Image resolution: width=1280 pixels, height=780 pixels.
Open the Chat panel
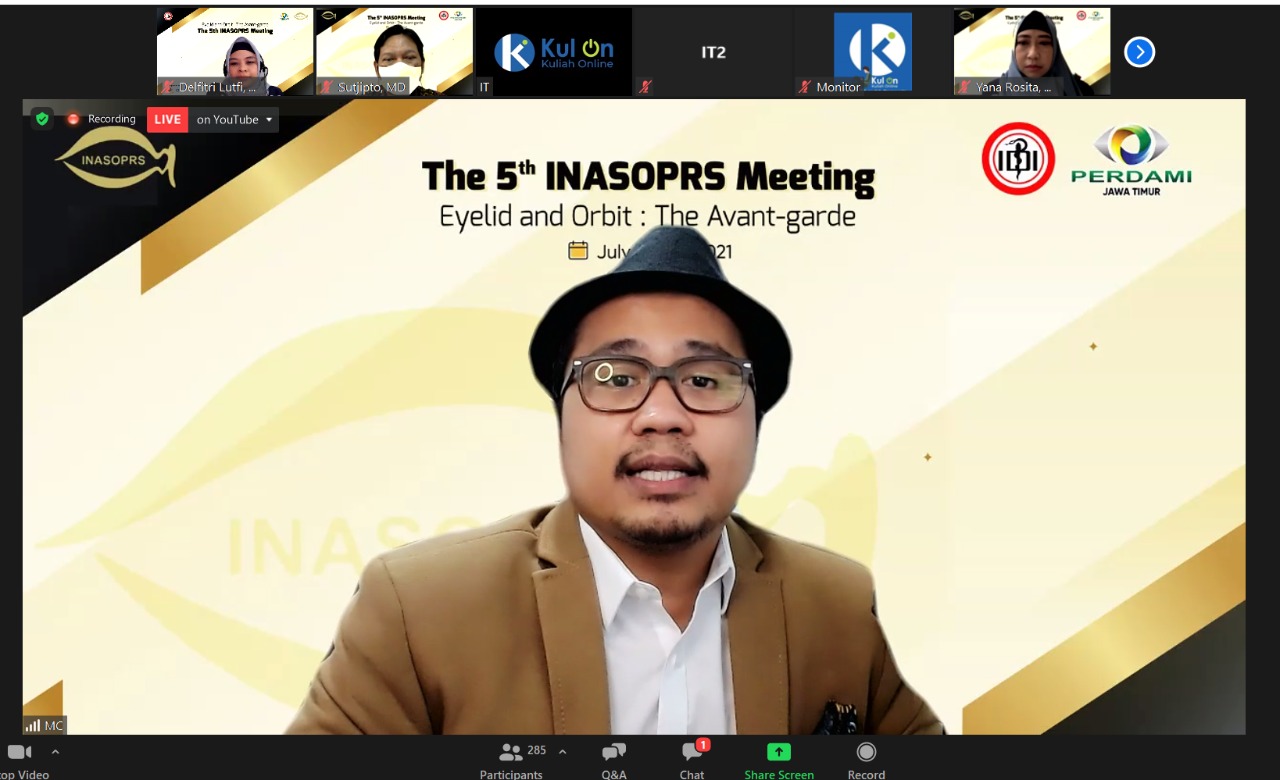coord(692,761)
